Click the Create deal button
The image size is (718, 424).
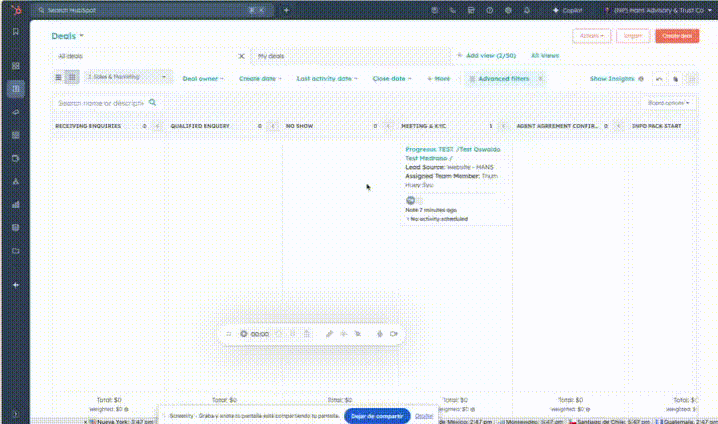pyautogui.click(x=677, y=35)
